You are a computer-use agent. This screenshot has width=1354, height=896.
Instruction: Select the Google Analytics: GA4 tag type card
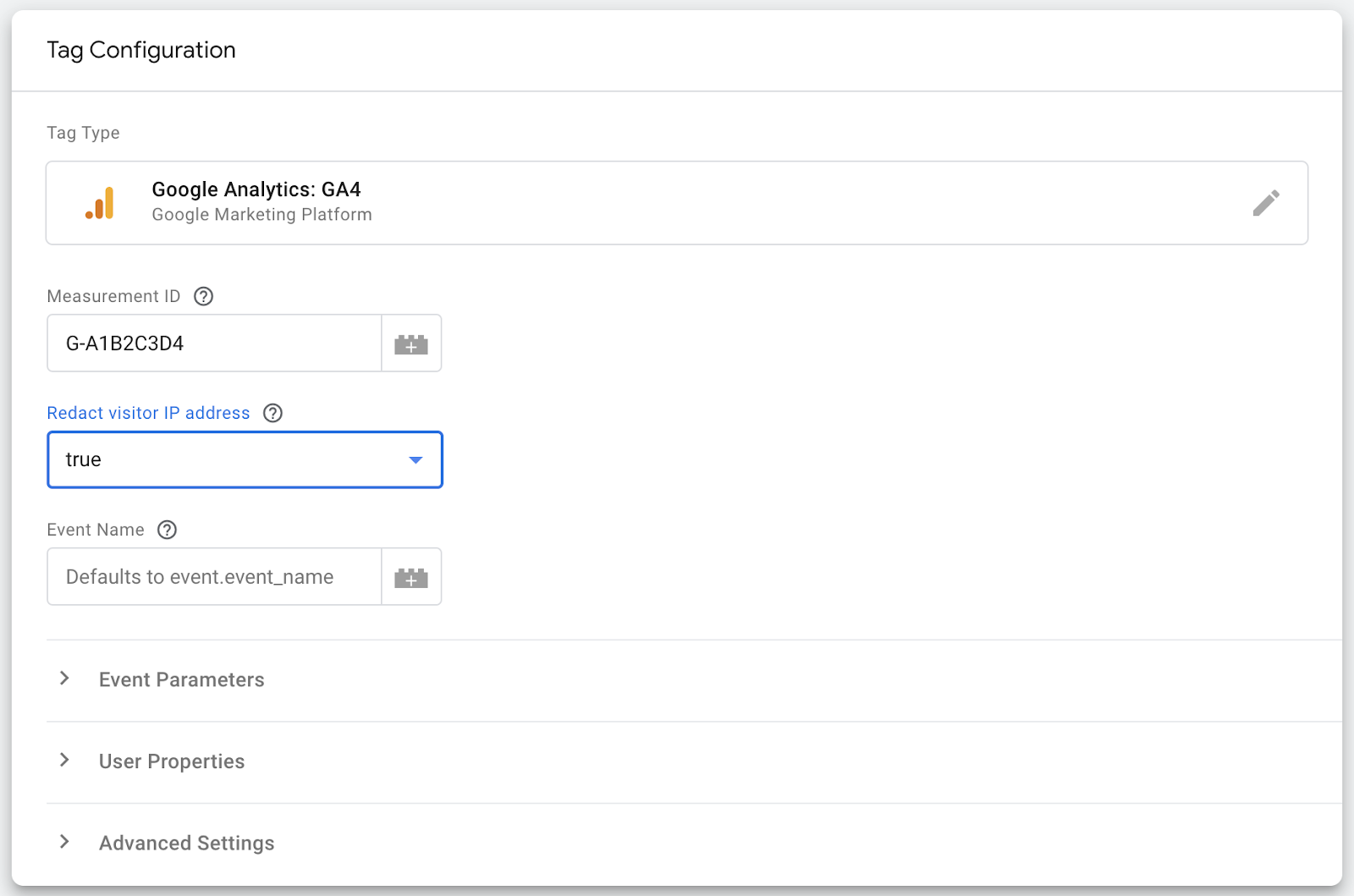click(x=677, y=203)
